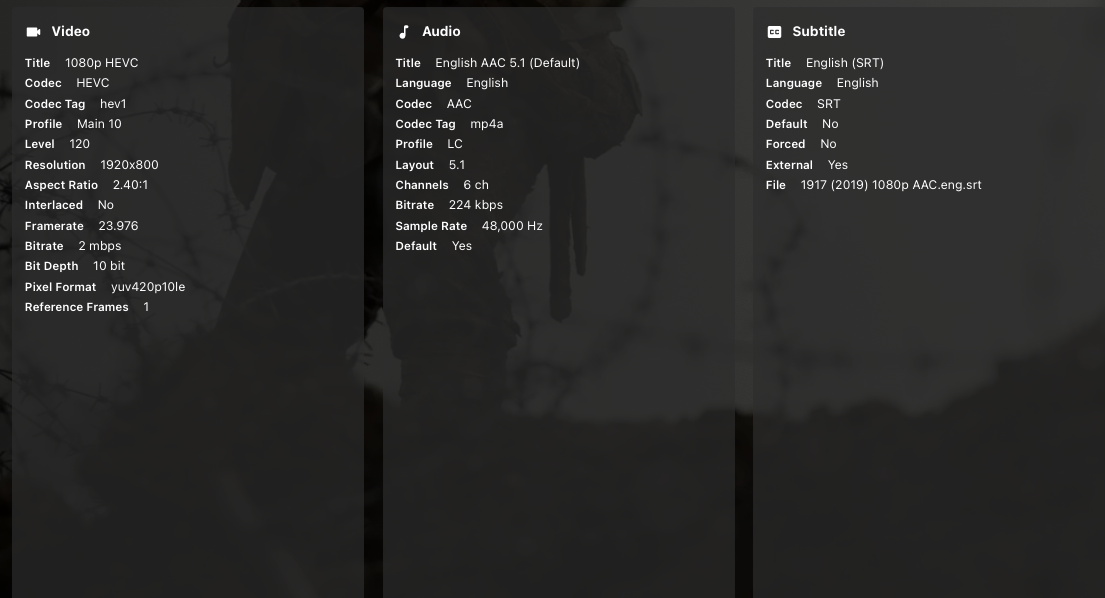Select the Audio section heading
The height and width of the screenshot is (598, 1105).
click(441, 32)
